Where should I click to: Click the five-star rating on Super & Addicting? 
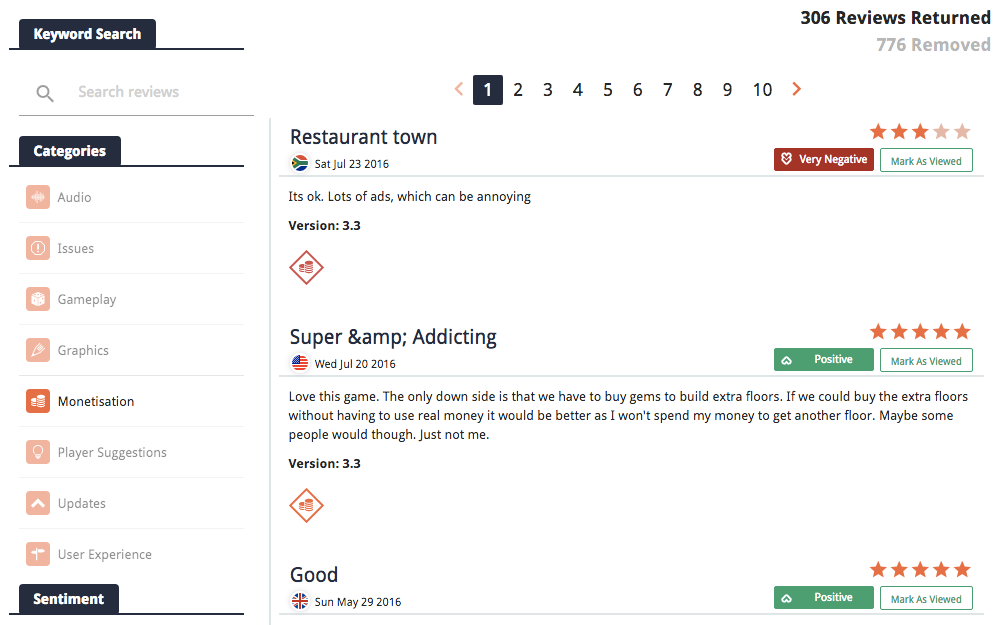pyautogui.click(x=920, y=331)
